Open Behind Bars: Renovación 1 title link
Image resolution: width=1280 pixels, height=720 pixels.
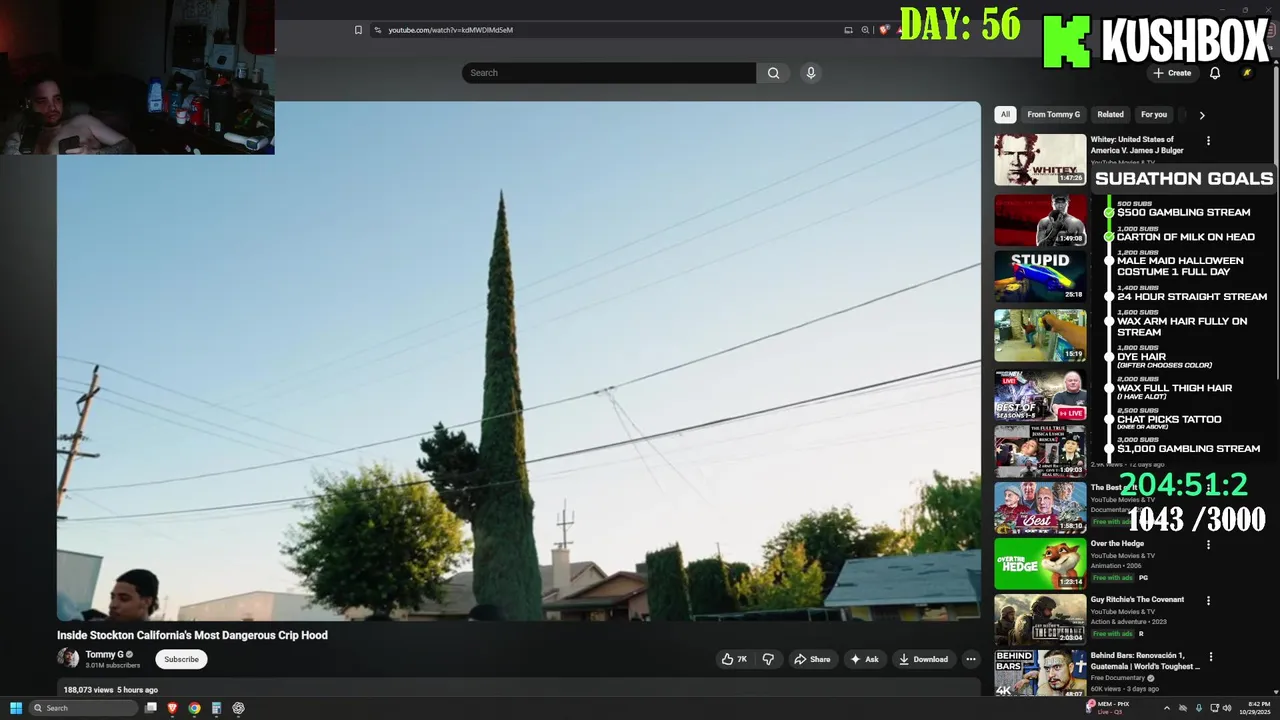pos(1145,661)
